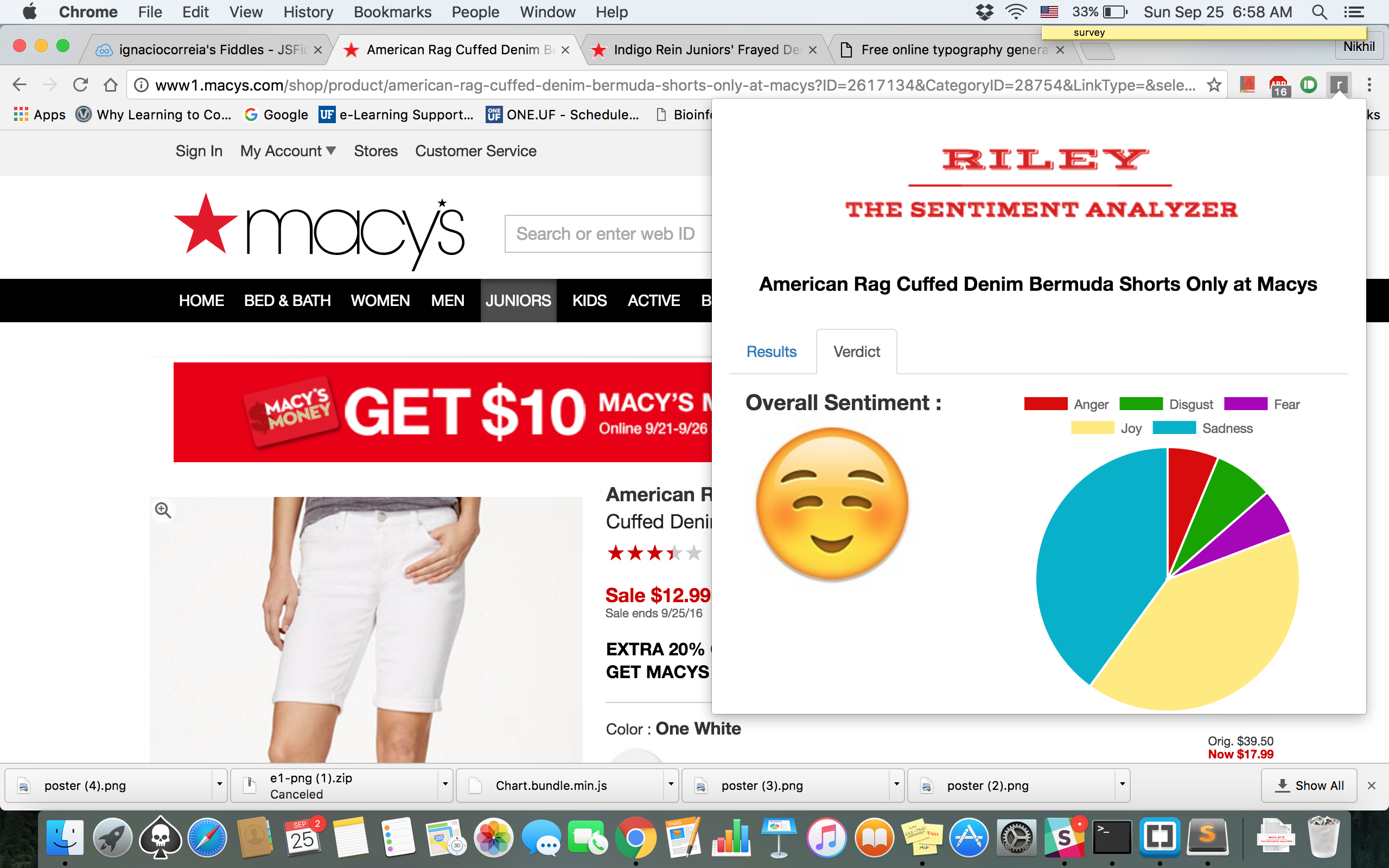Click the Show All downloads button

1309,786
